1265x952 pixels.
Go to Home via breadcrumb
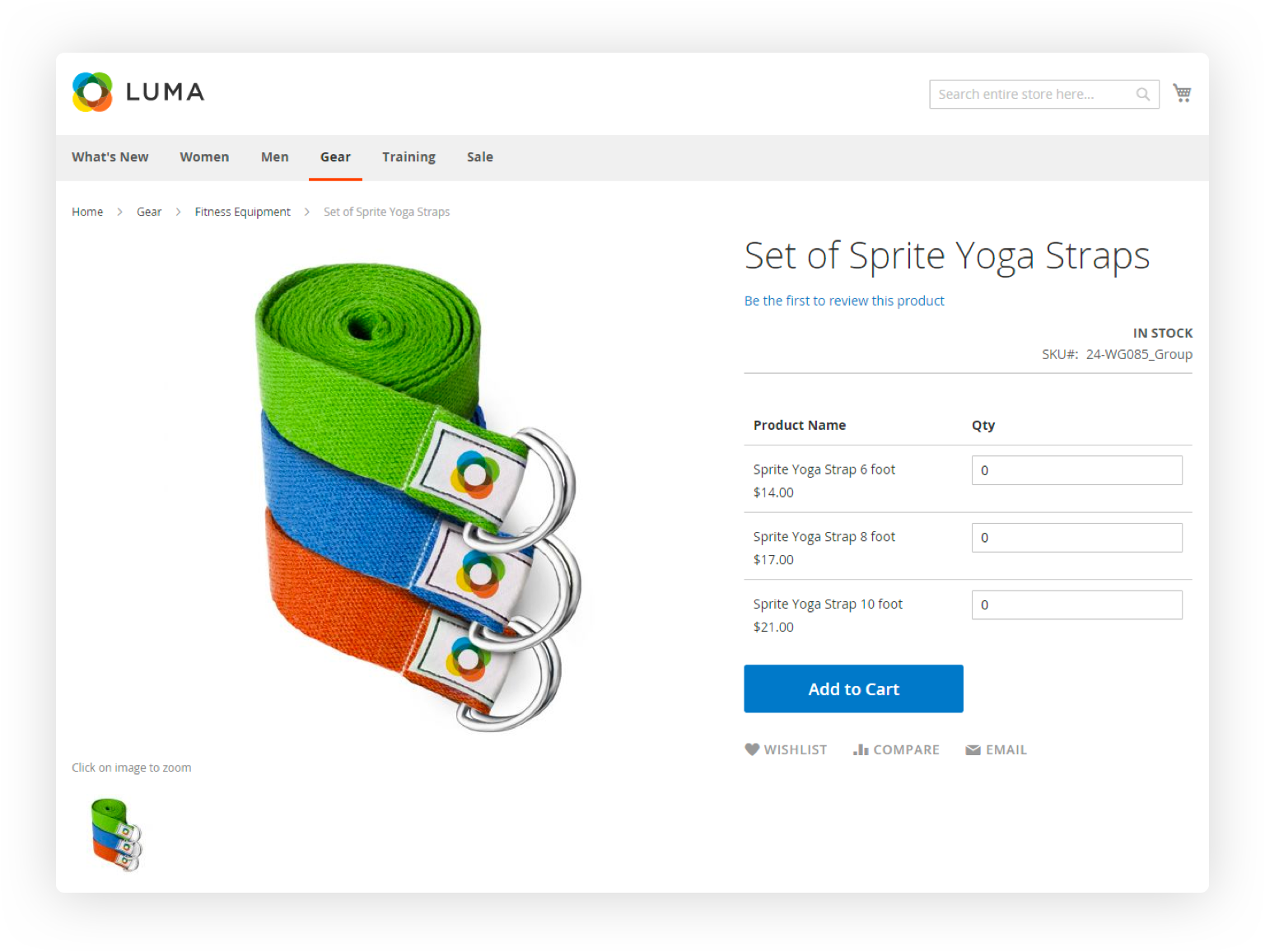[87, 212]
